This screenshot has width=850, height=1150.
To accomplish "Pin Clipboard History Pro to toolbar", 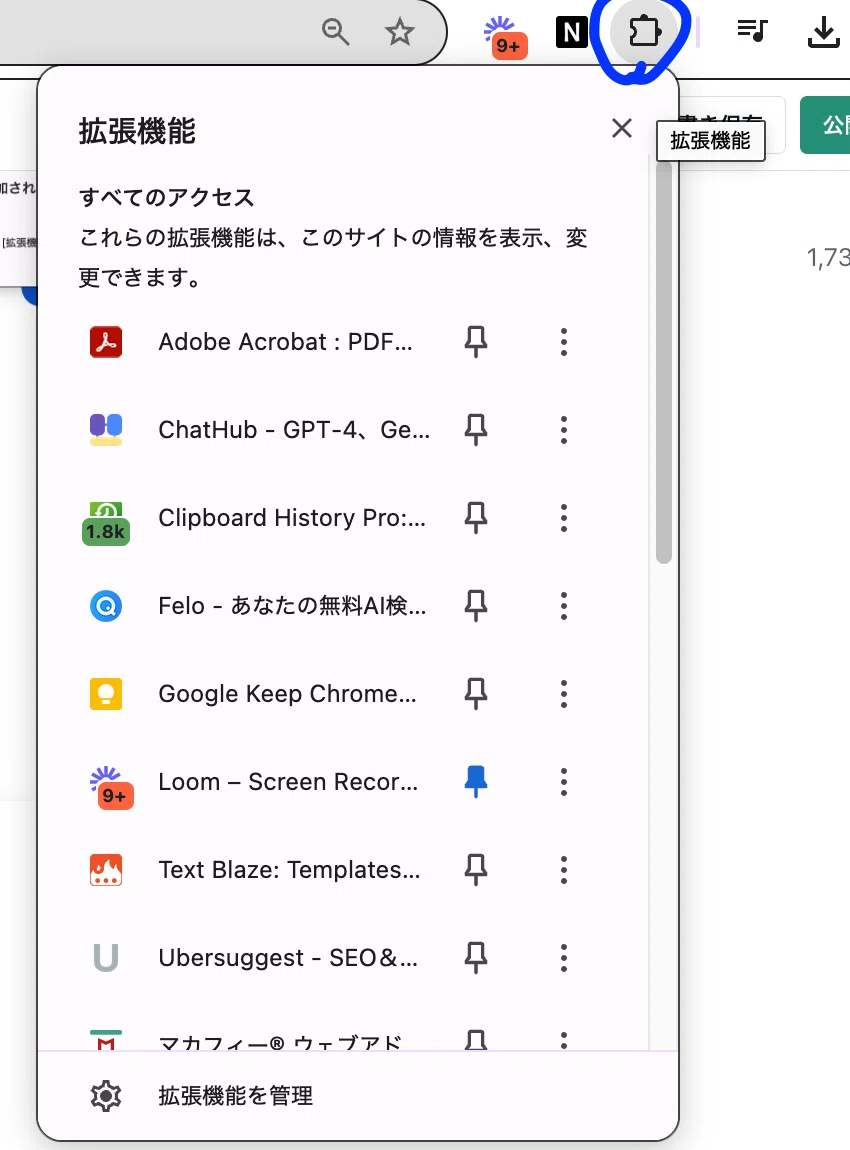I will (x=476, y=518).
